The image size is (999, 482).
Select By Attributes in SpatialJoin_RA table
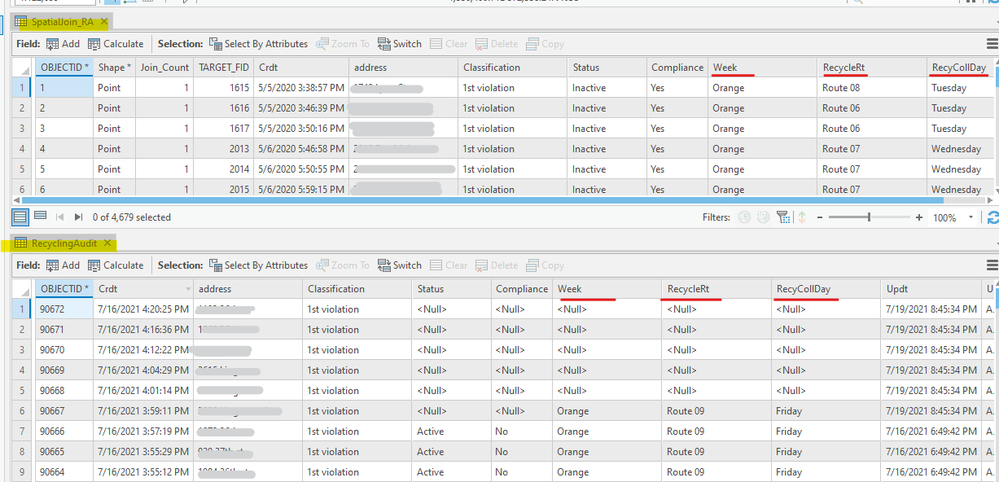pyautogui.click(x=259, y=44)
